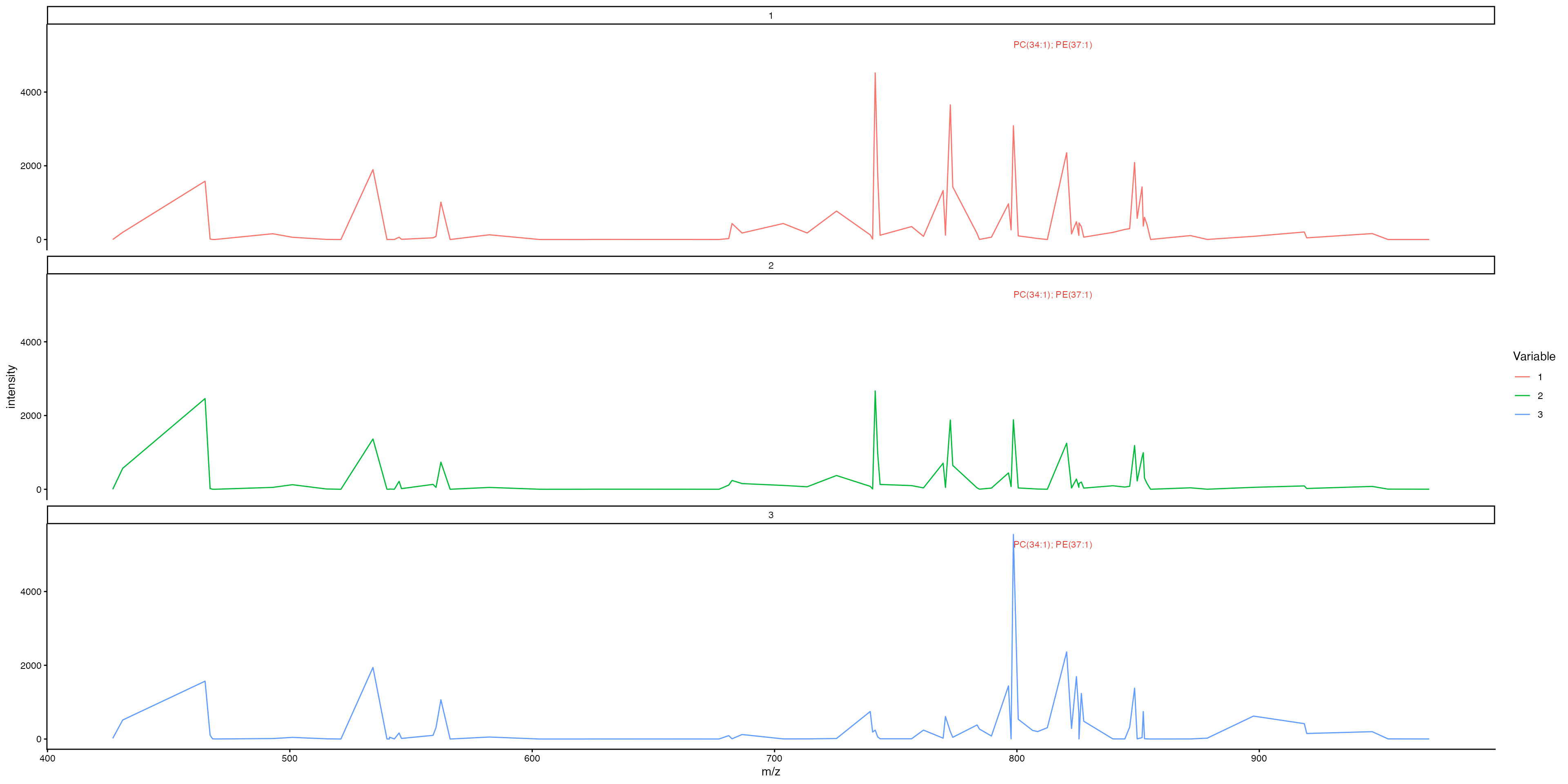The image size is (1568, 784).
Task: Click the red legend line for Variable 1
Action: click(x=1522, y=377)
